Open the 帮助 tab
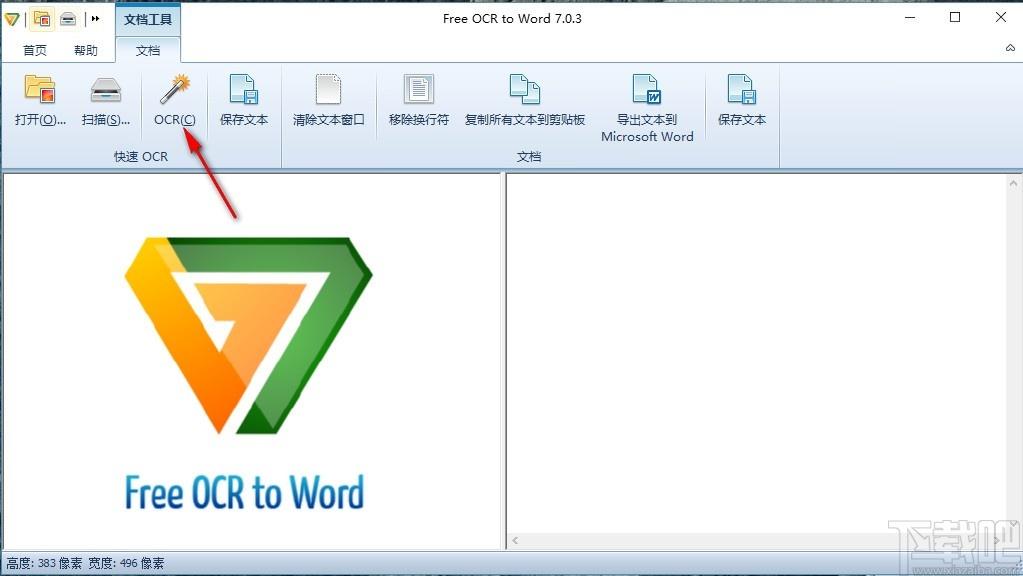 coord(85,50)
